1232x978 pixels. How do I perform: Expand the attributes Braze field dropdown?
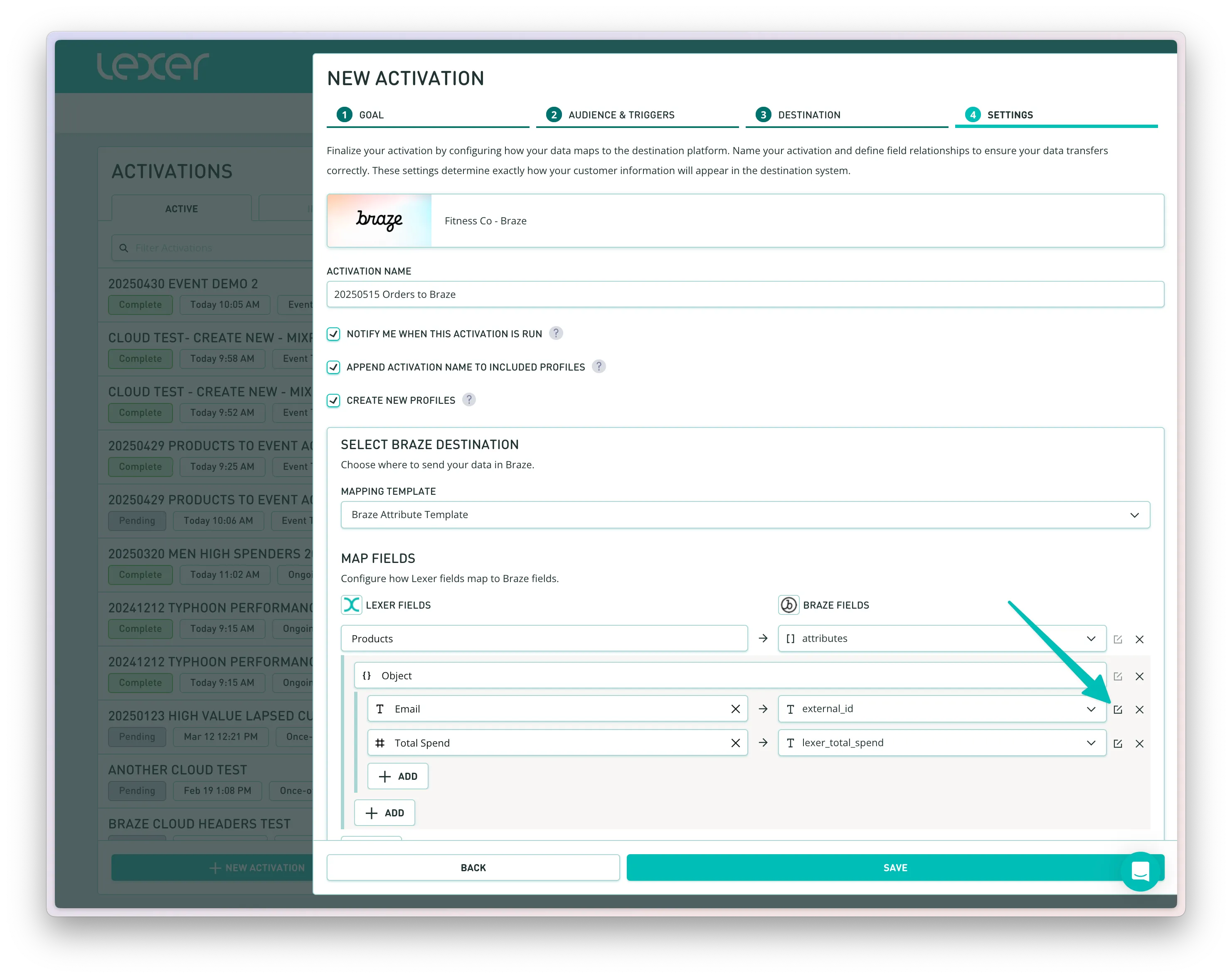tap(1090, 639)
